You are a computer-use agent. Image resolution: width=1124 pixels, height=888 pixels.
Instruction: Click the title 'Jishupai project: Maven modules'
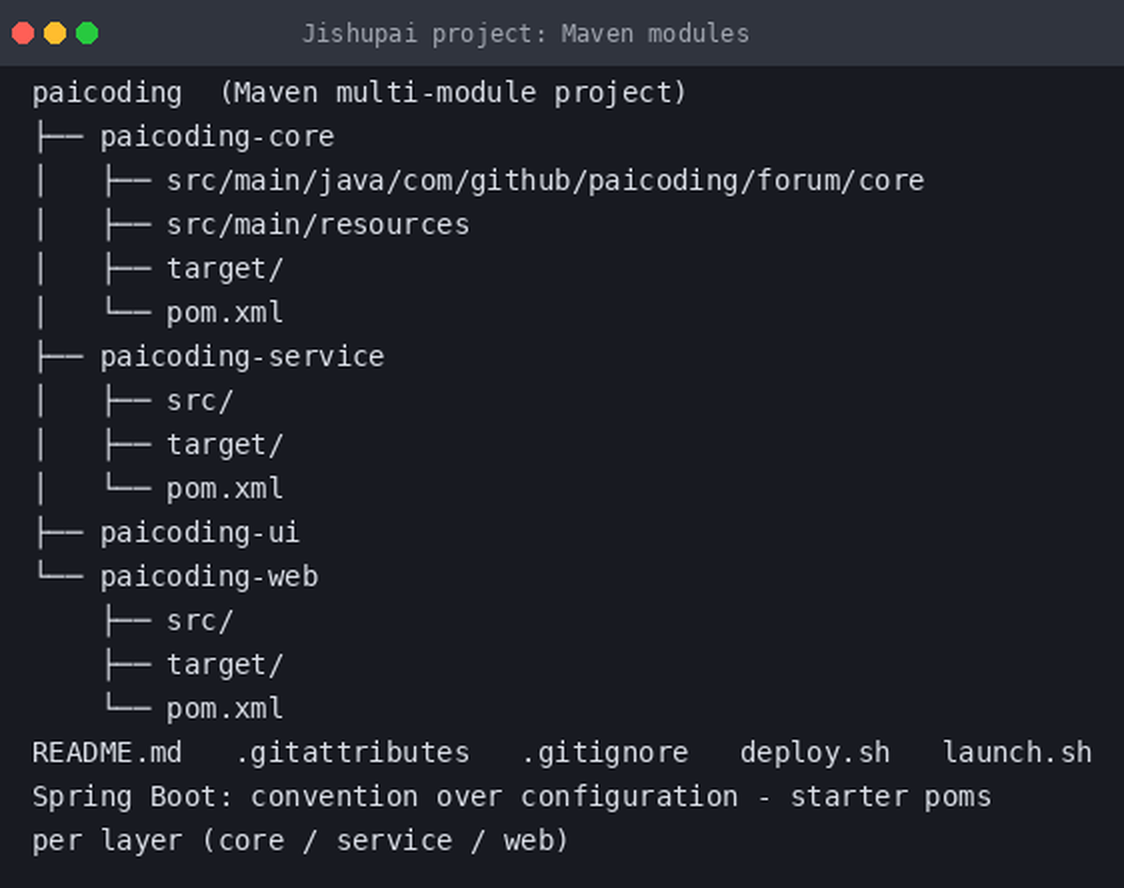click(525, 34)
